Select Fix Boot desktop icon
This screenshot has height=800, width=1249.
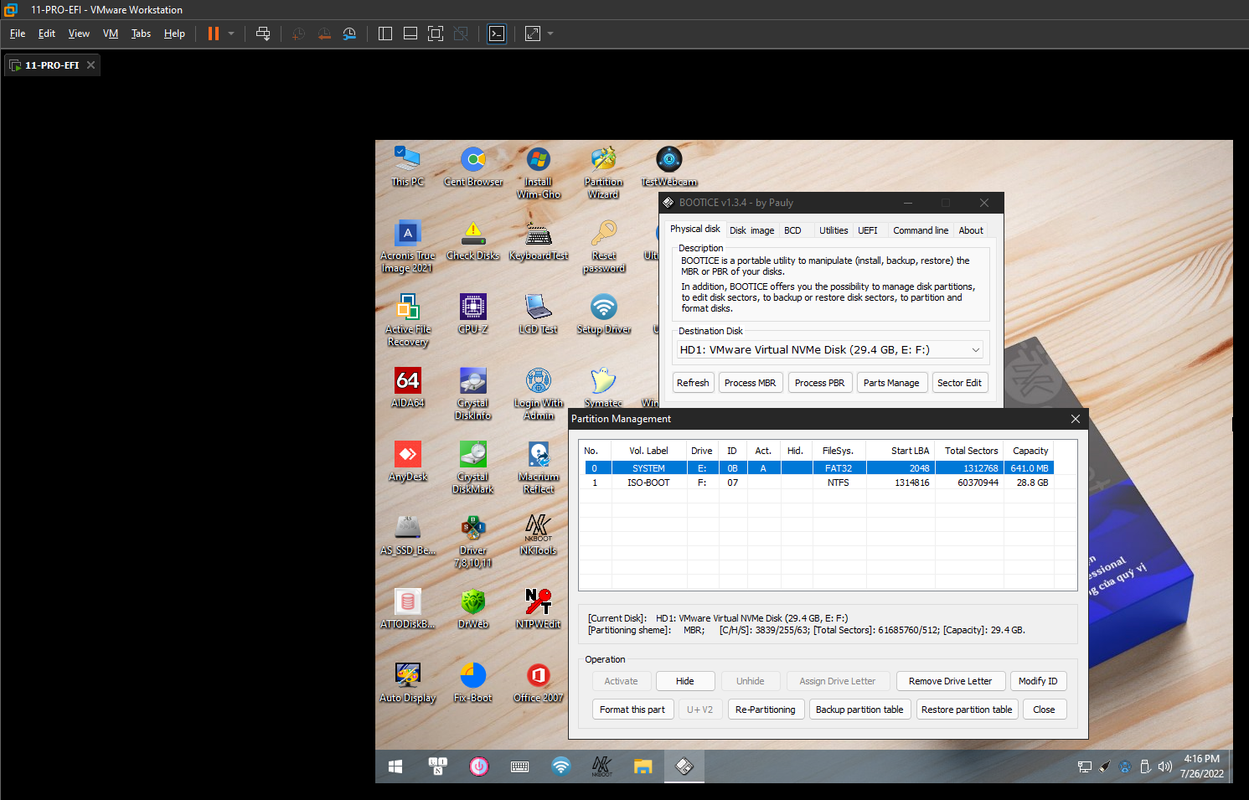tap(473, 683)
